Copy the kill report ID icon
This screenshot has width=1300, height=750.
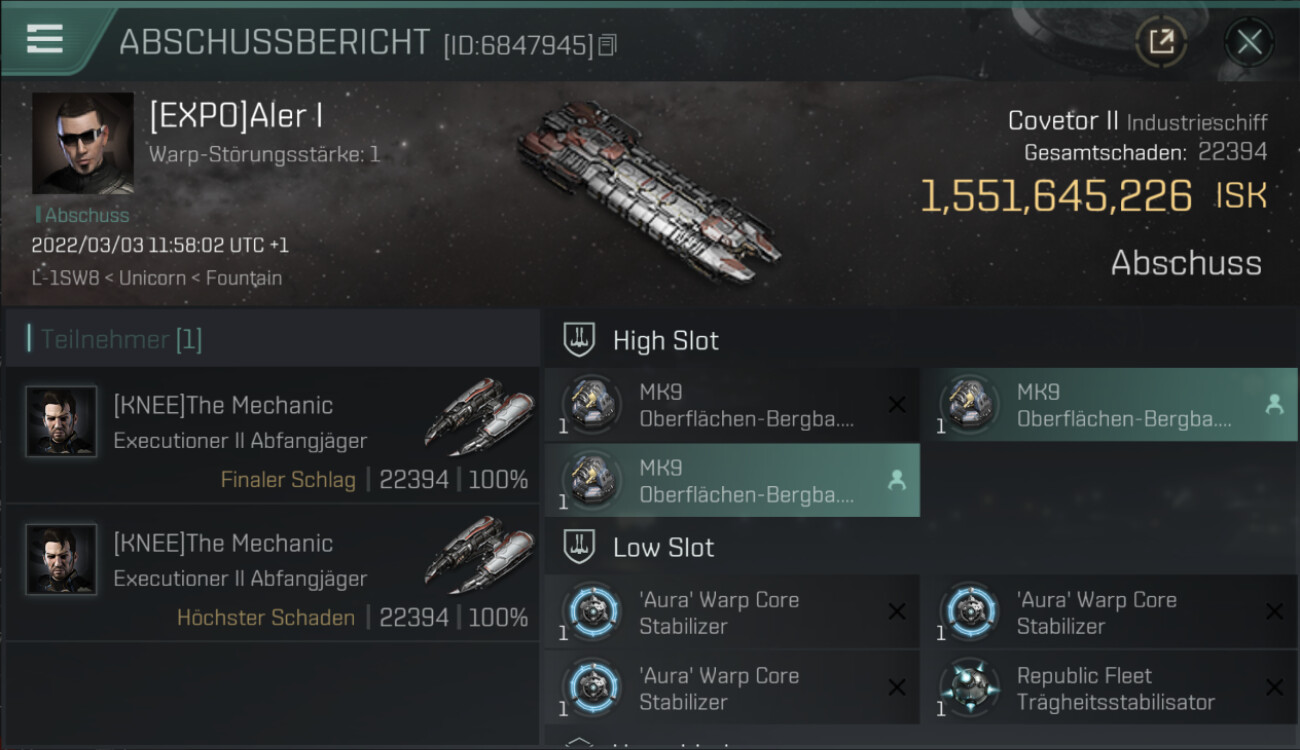tap(608, 45)
